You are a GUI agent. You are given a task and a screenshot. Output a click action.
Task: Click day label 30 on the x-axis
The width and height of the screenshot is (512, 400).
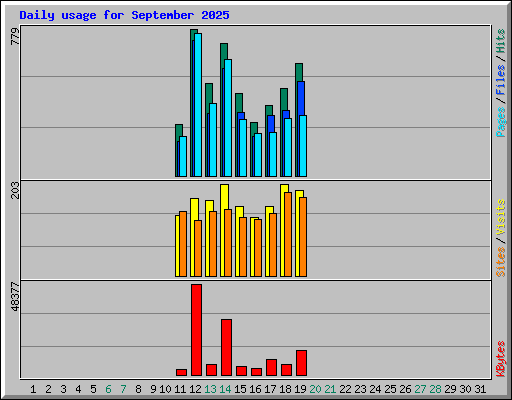coord(465,389)
